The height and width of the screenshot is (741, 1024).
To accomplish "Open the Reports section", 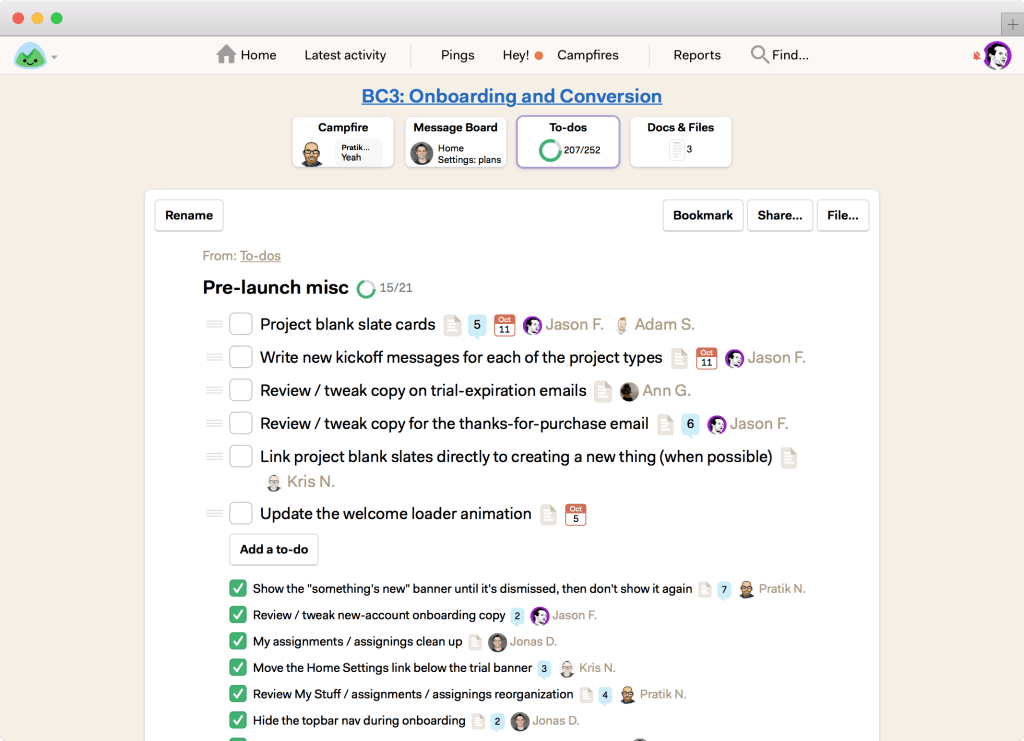I will point(696,55).
